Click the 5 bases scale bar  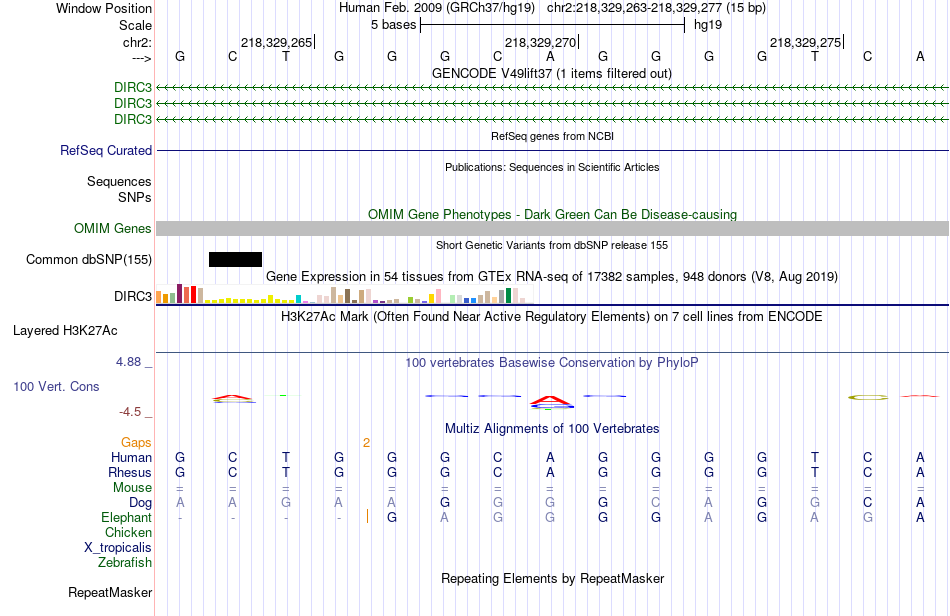[x=553, y=25]
